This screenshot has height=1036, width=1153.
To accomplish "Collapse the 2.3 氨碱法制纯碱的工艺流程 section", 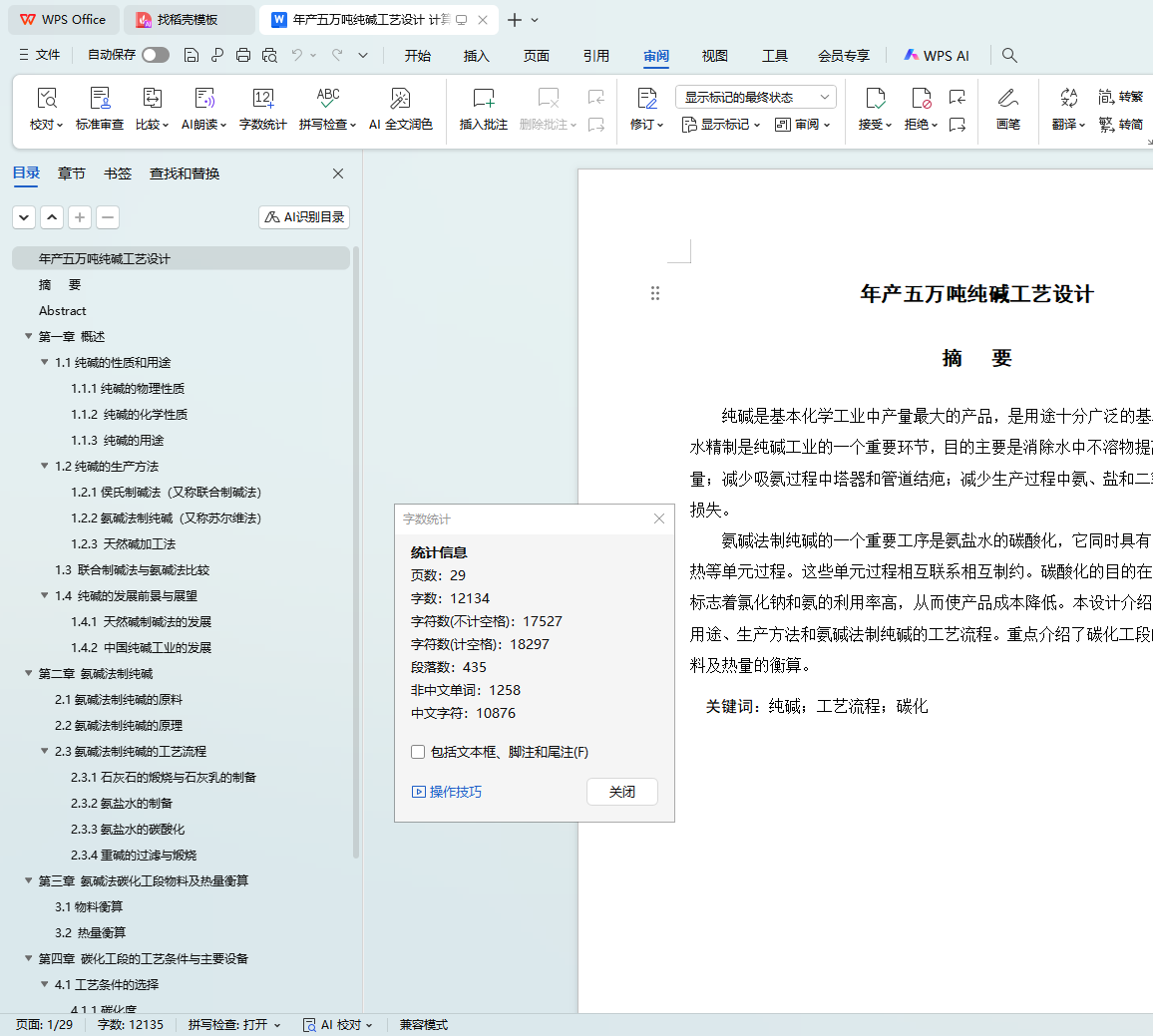I will [45, 752].
